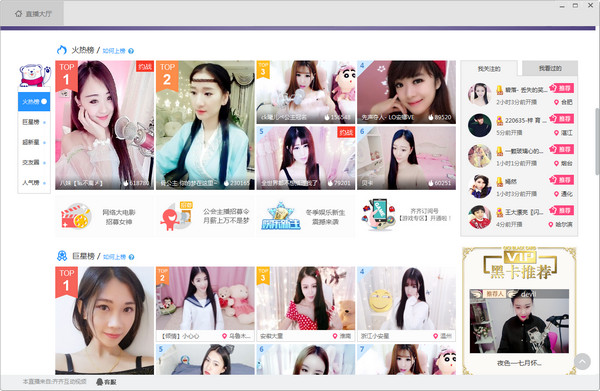Click 推荐 tag on the 通化 streamer row

tap(561, 180)
